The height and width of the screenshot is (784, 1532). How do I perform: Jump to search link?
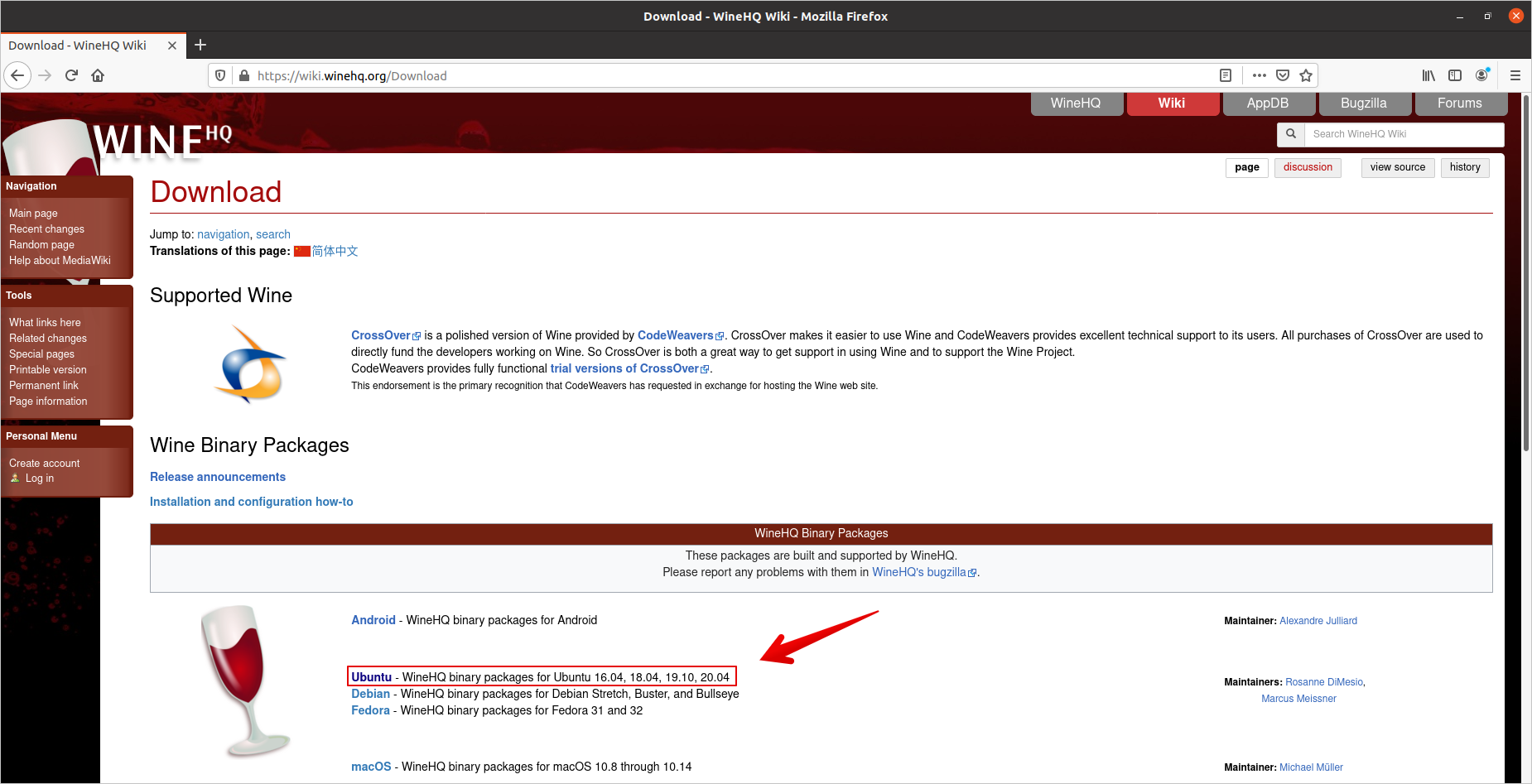click(273, 234)
